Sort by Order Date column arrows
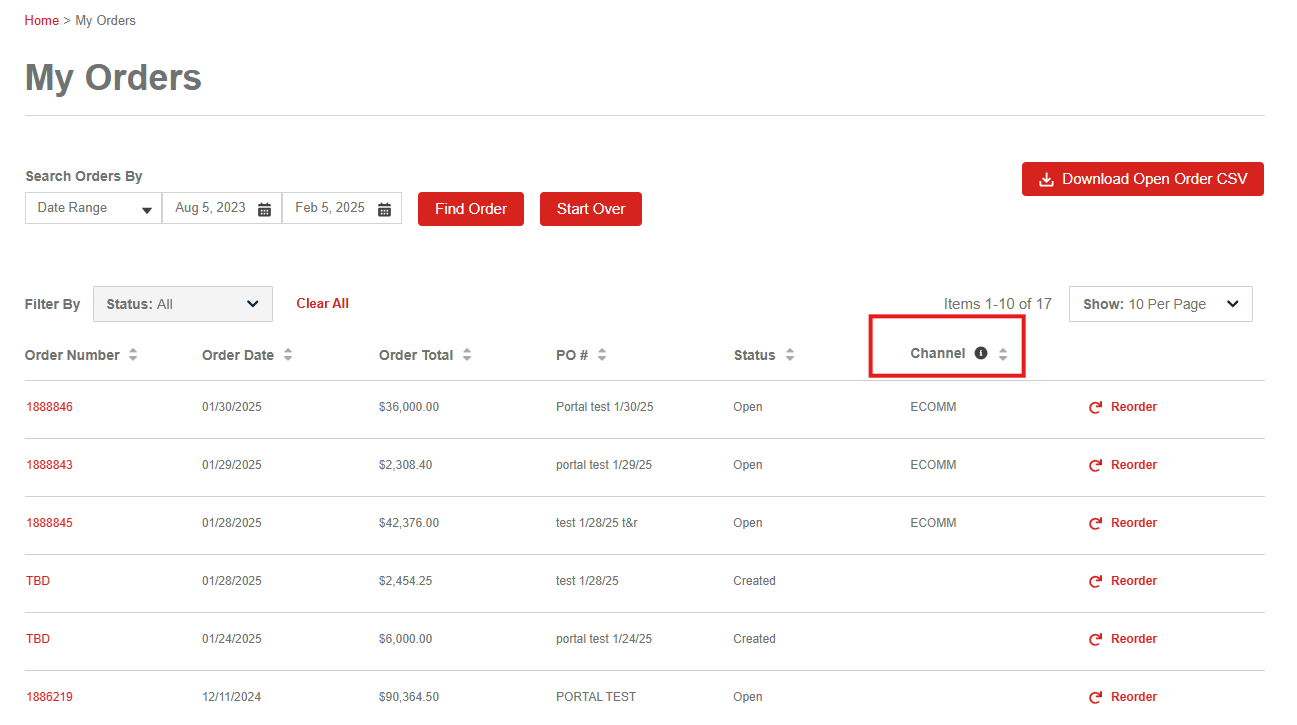Screen dimensions: 1297x725 tap(288, 355)
